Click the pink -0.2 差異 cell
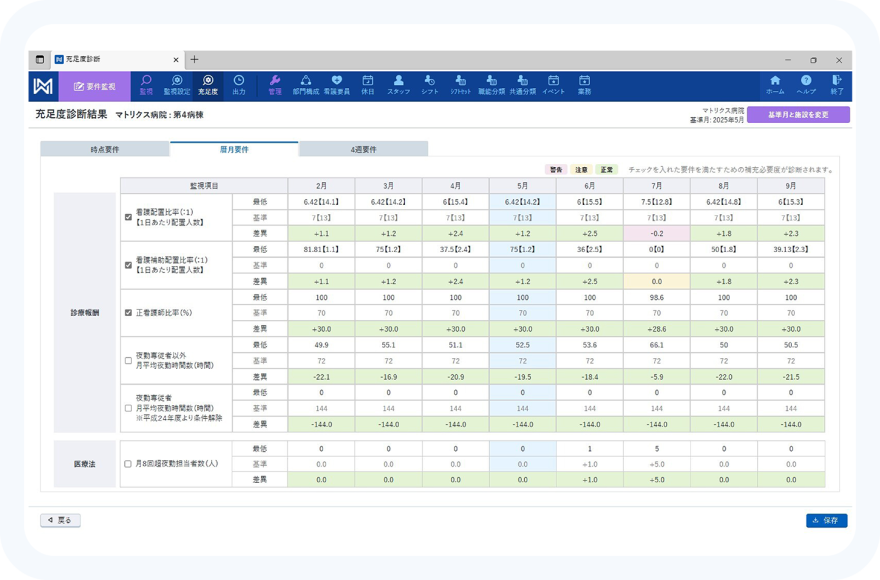 tap(657, 234)
